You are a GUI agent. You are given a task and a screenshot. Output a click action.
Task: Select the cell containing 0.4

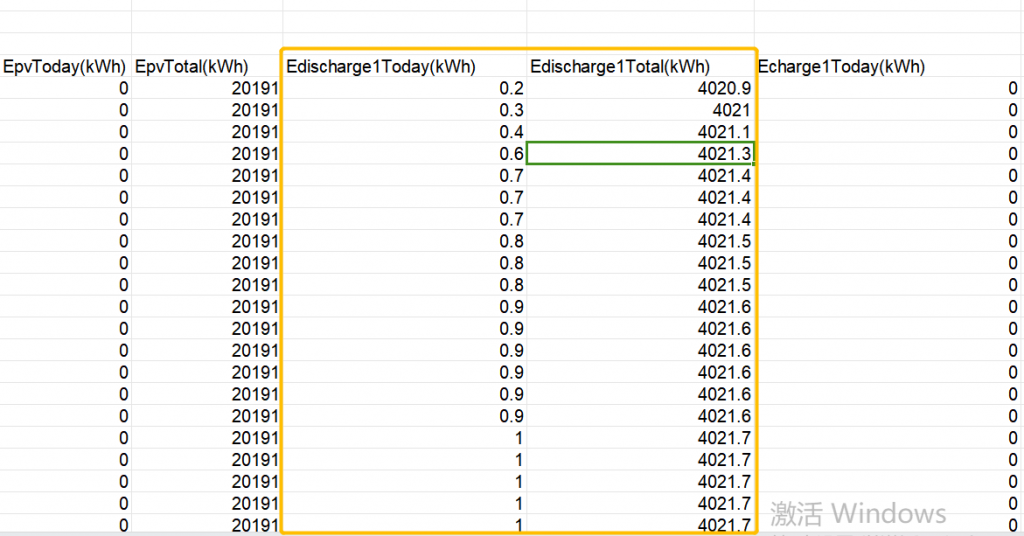tap(404, 132)
